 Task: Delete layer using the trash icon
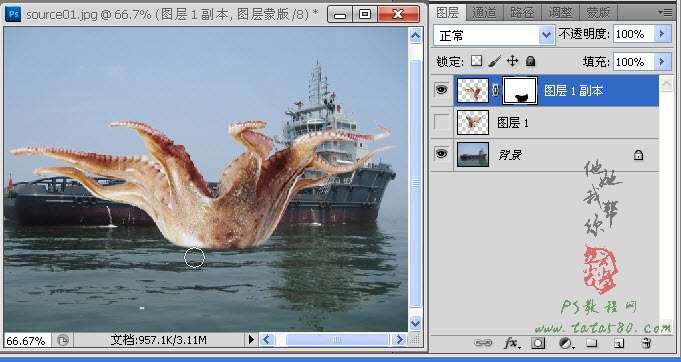[x=646, y=343]
